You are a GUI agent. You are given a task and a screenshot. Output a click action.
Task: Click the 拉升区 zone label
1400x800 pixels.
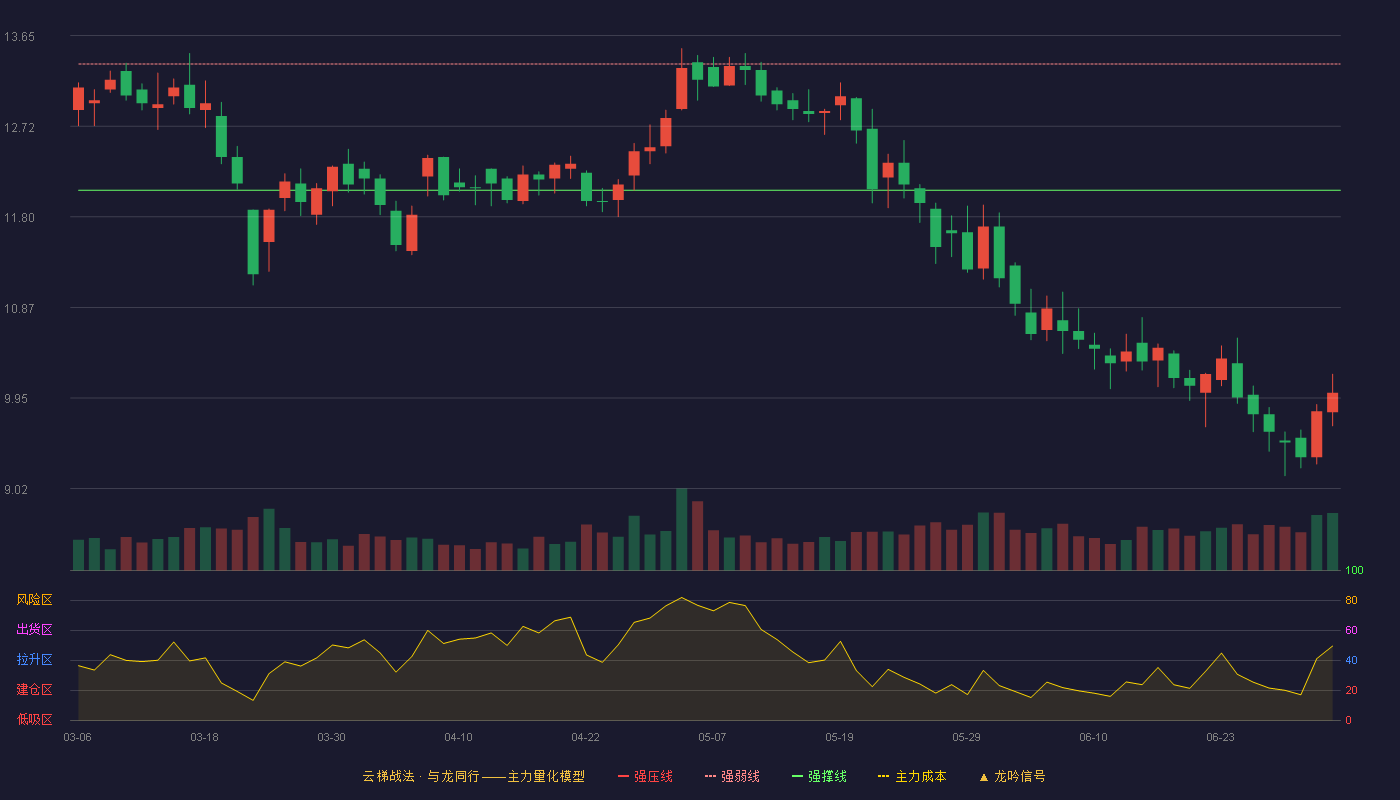pyautogui.click(x=34, y=660)
